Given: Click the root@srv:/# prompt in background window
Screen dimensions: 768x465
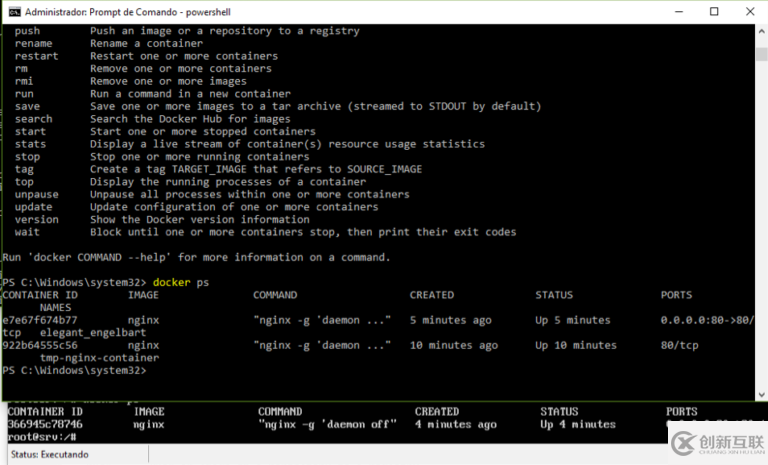Looking at the screenshot, I should 42,437.
